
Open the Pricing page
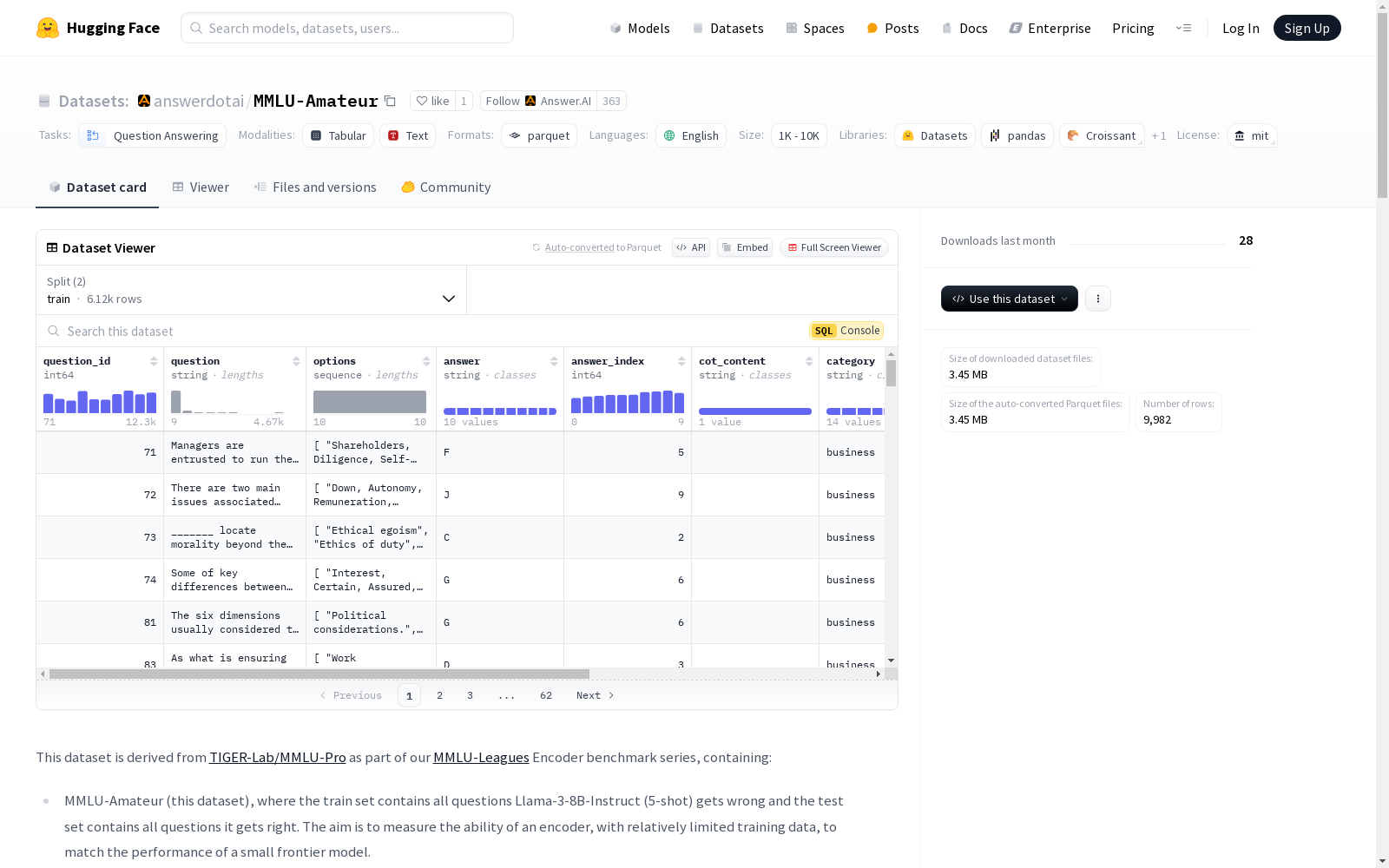(1133, 28)
